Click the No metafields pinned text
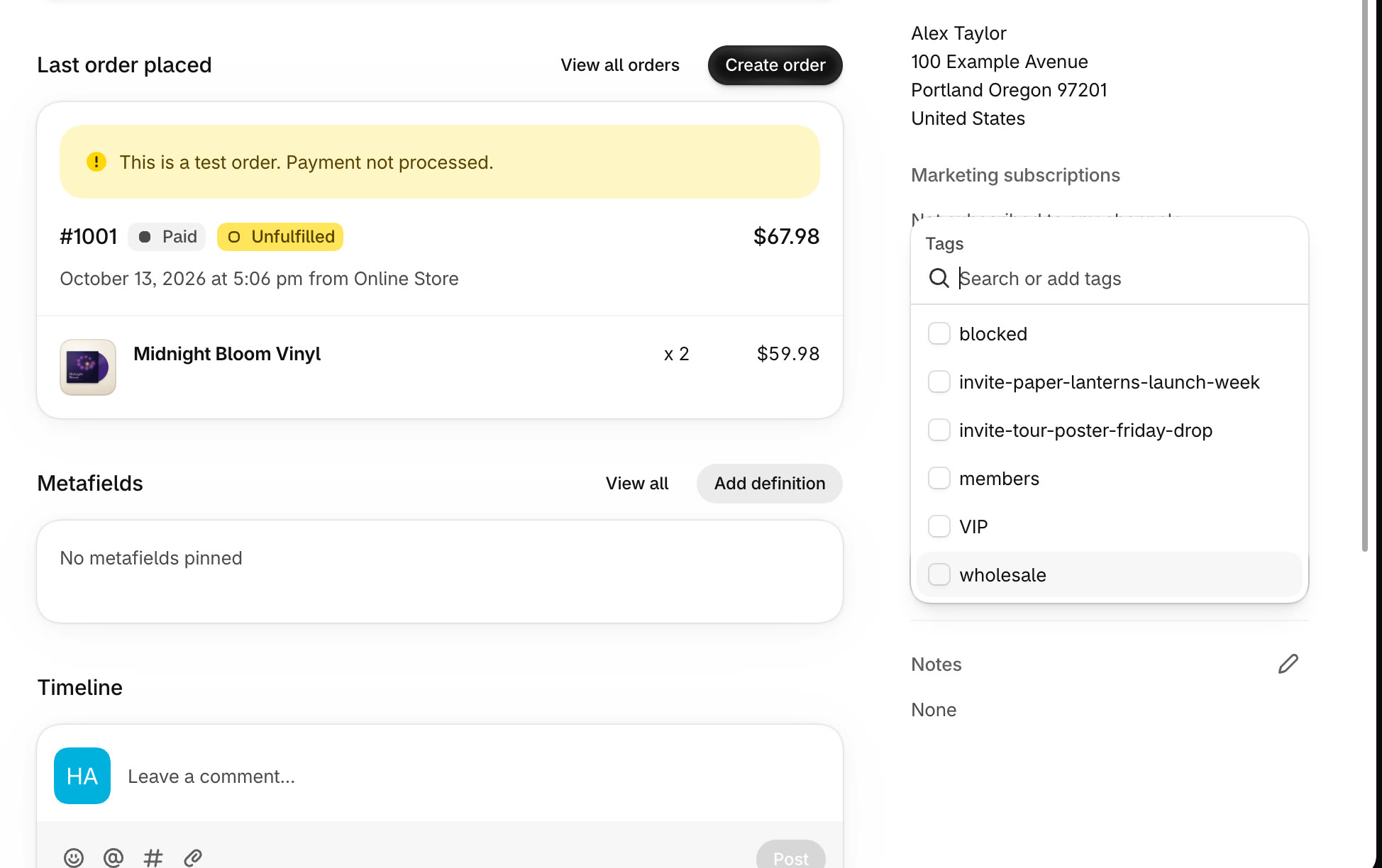Viewport: 1382px width, 868px height. click(x=151, y=558)
